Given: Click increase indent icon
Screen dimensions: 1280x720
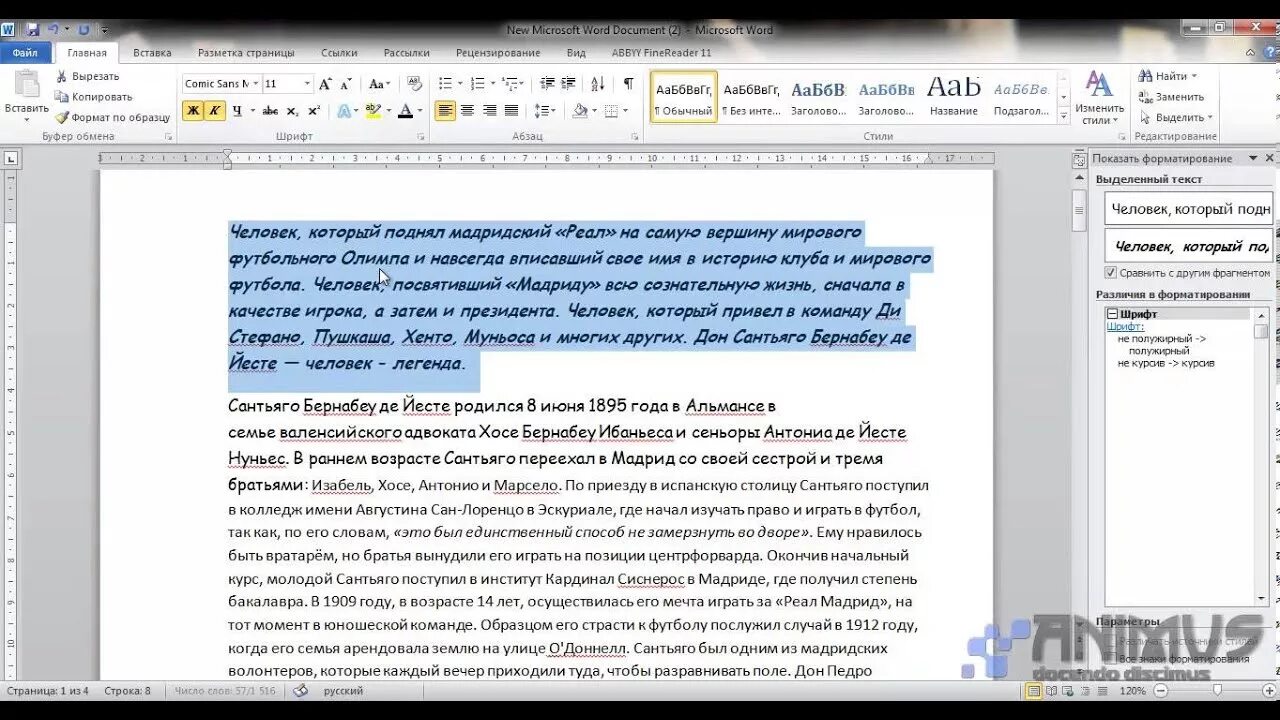Looking at the screenshot, I should 567,84.
